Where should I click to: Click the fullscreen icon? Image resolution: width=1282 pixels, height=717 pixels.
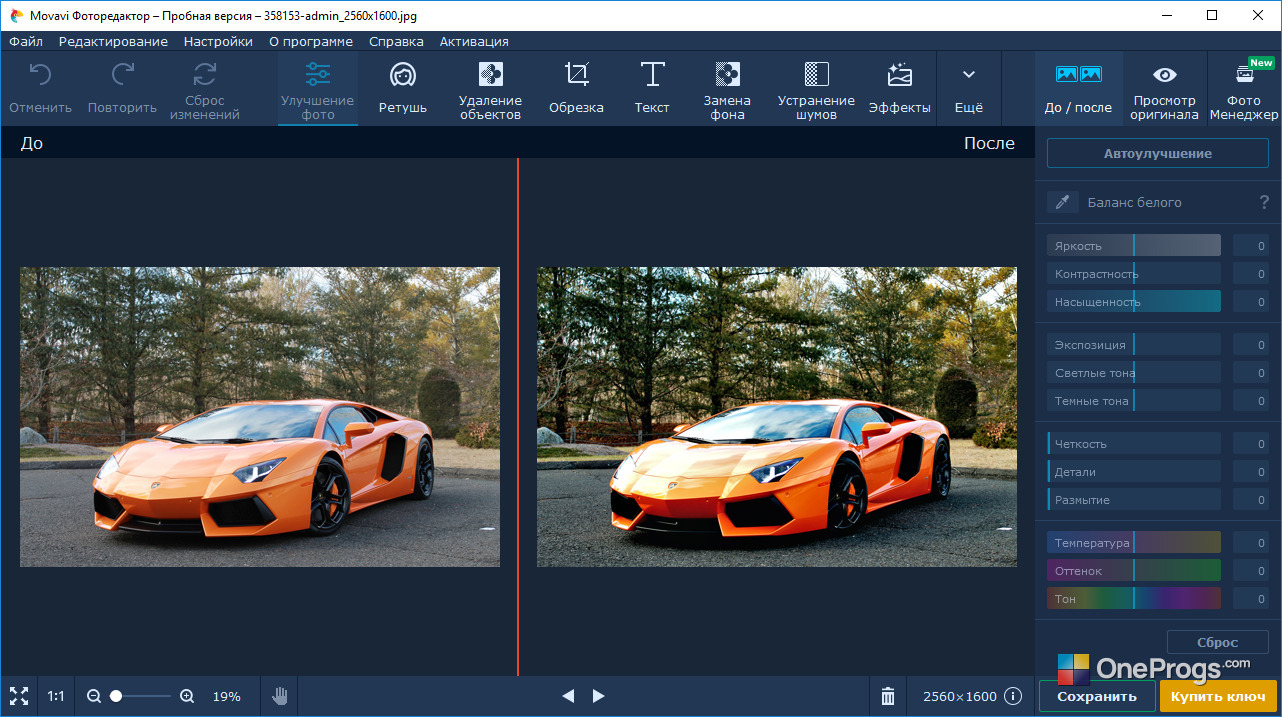(19, 696)
